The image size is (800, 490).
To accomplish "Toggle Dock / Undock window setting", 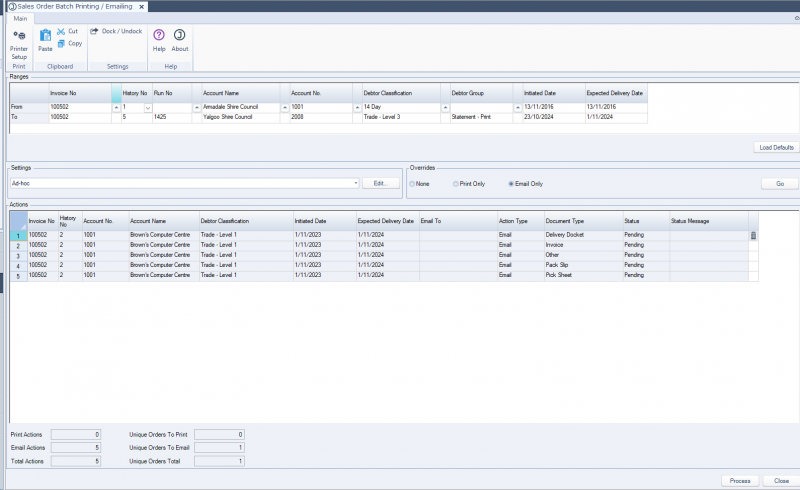I will (116, 31).
